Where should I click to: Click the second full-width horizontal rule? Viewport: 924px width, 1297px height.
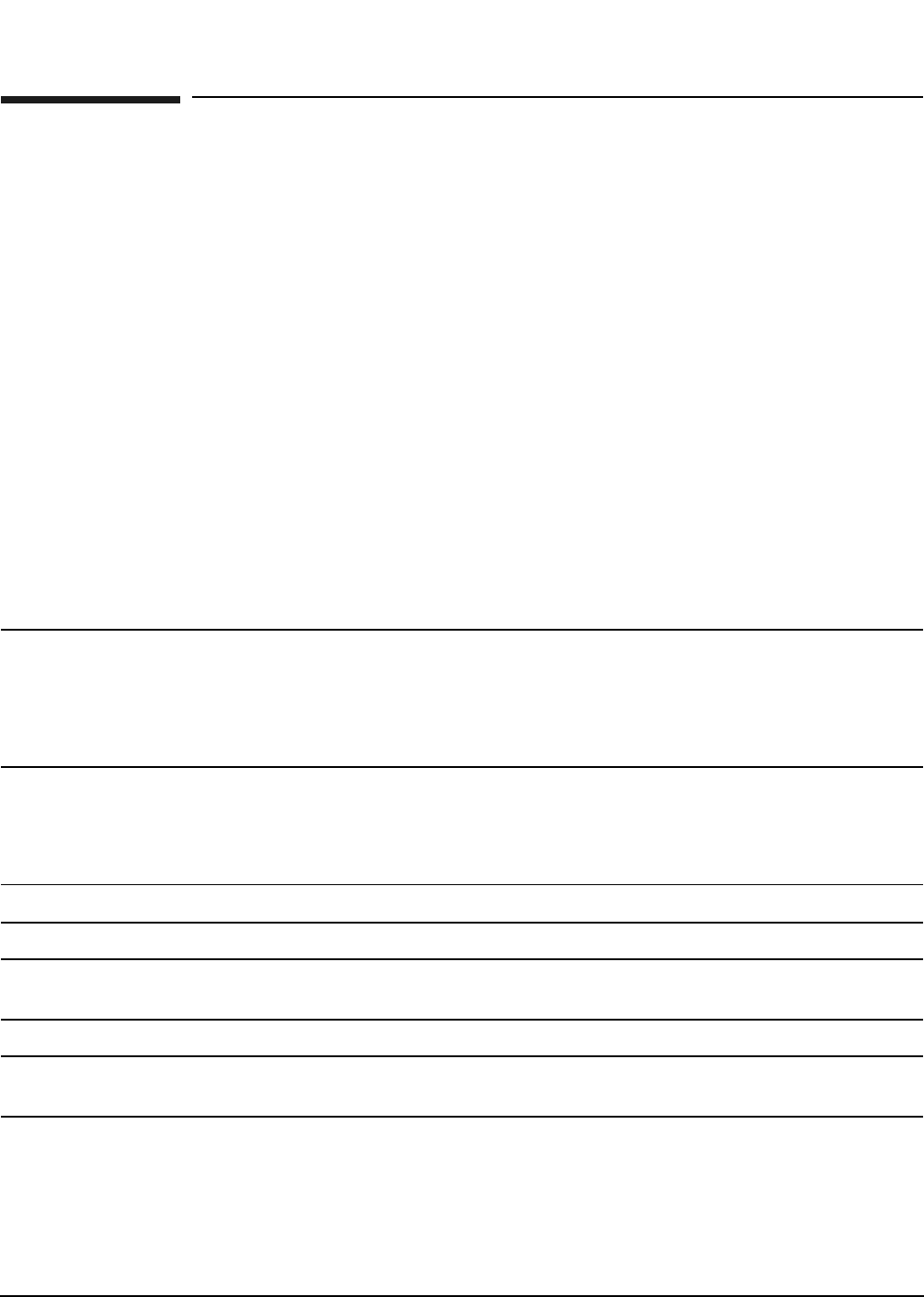(x=461, y=767)
